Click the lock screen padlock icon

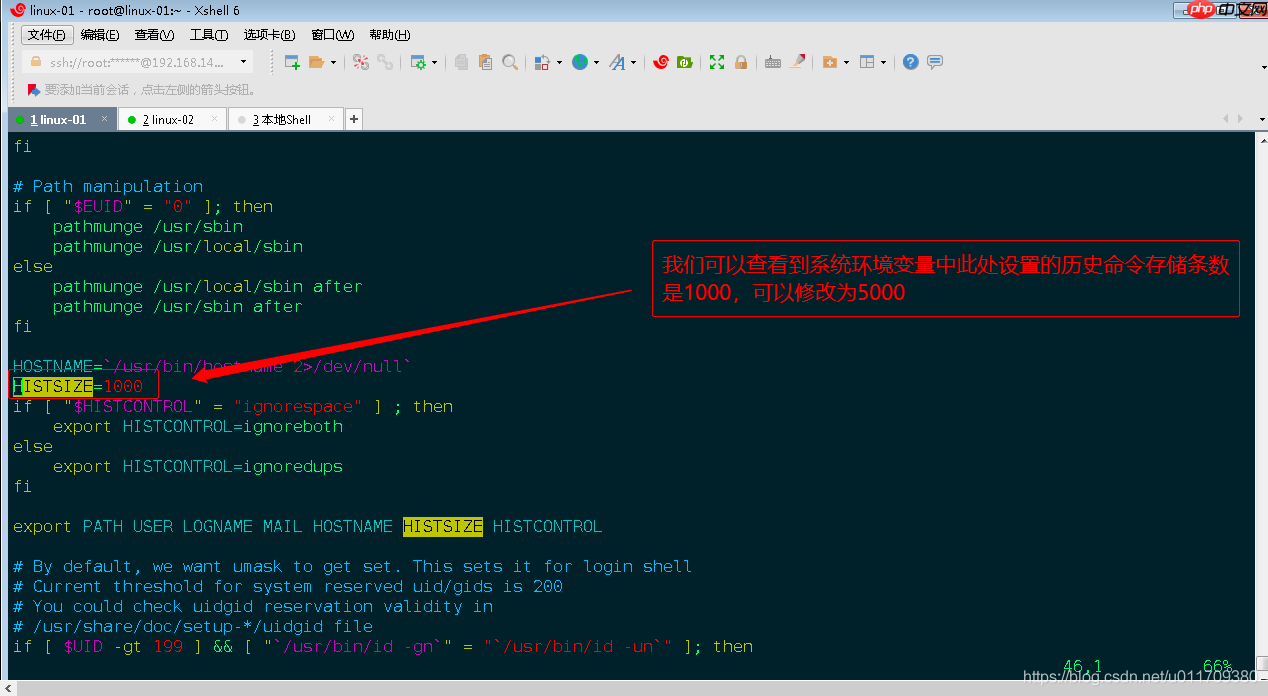[741, 62]
